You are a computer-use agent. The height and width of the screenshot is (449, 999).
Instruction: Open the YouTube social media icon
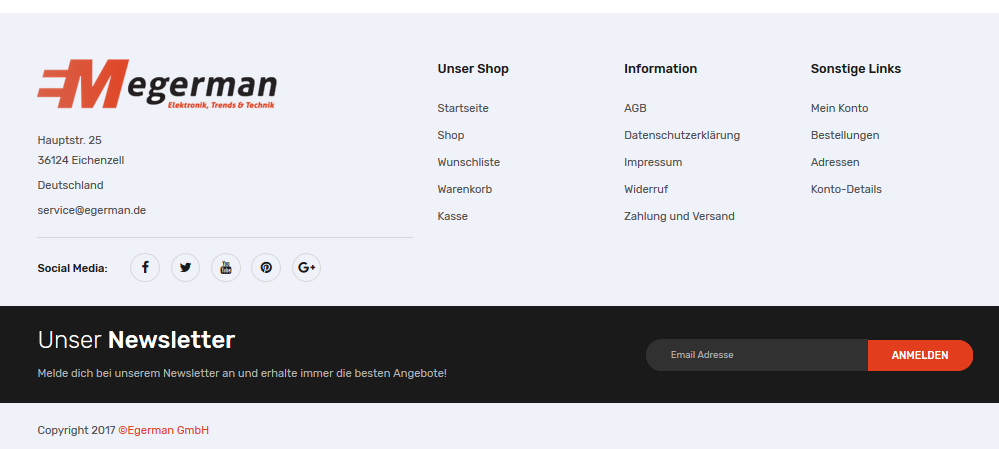click(x=226, y=267)
